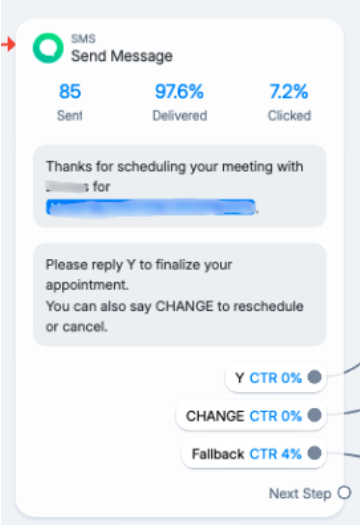Select the Y CTR 0% reply button
The height and width of the screenshot is (525, 360).
tap(276, 377)
